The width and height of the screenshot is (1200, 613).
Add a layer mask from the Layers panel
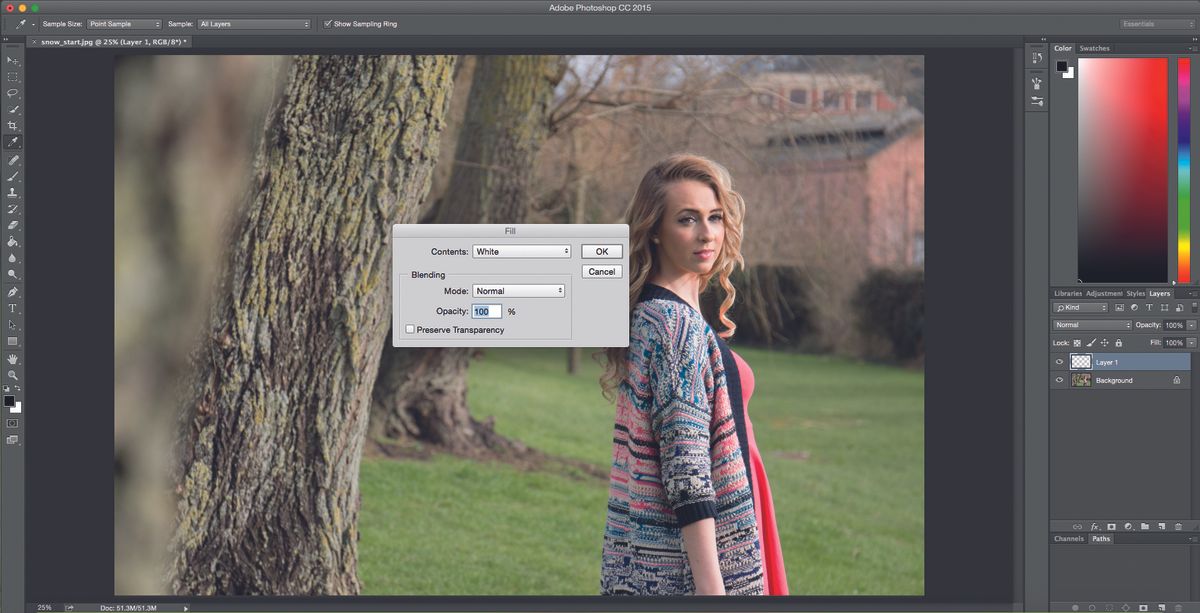coord(1111,526)
